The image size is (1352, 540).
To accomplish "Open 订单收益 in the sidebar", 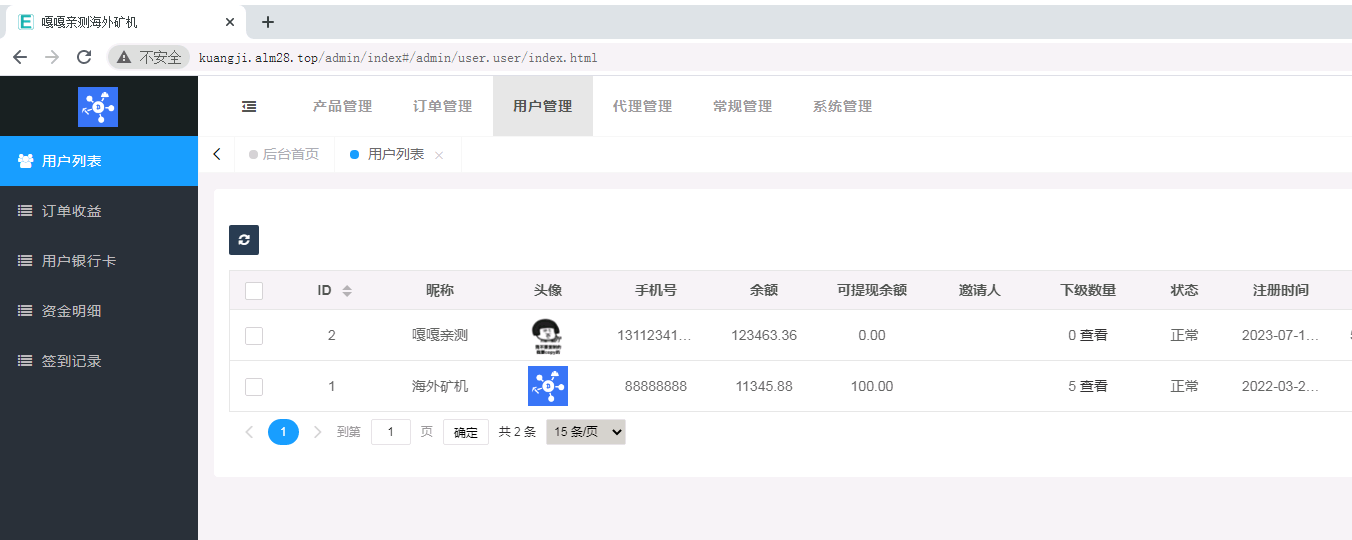I will tap(72, 211).
